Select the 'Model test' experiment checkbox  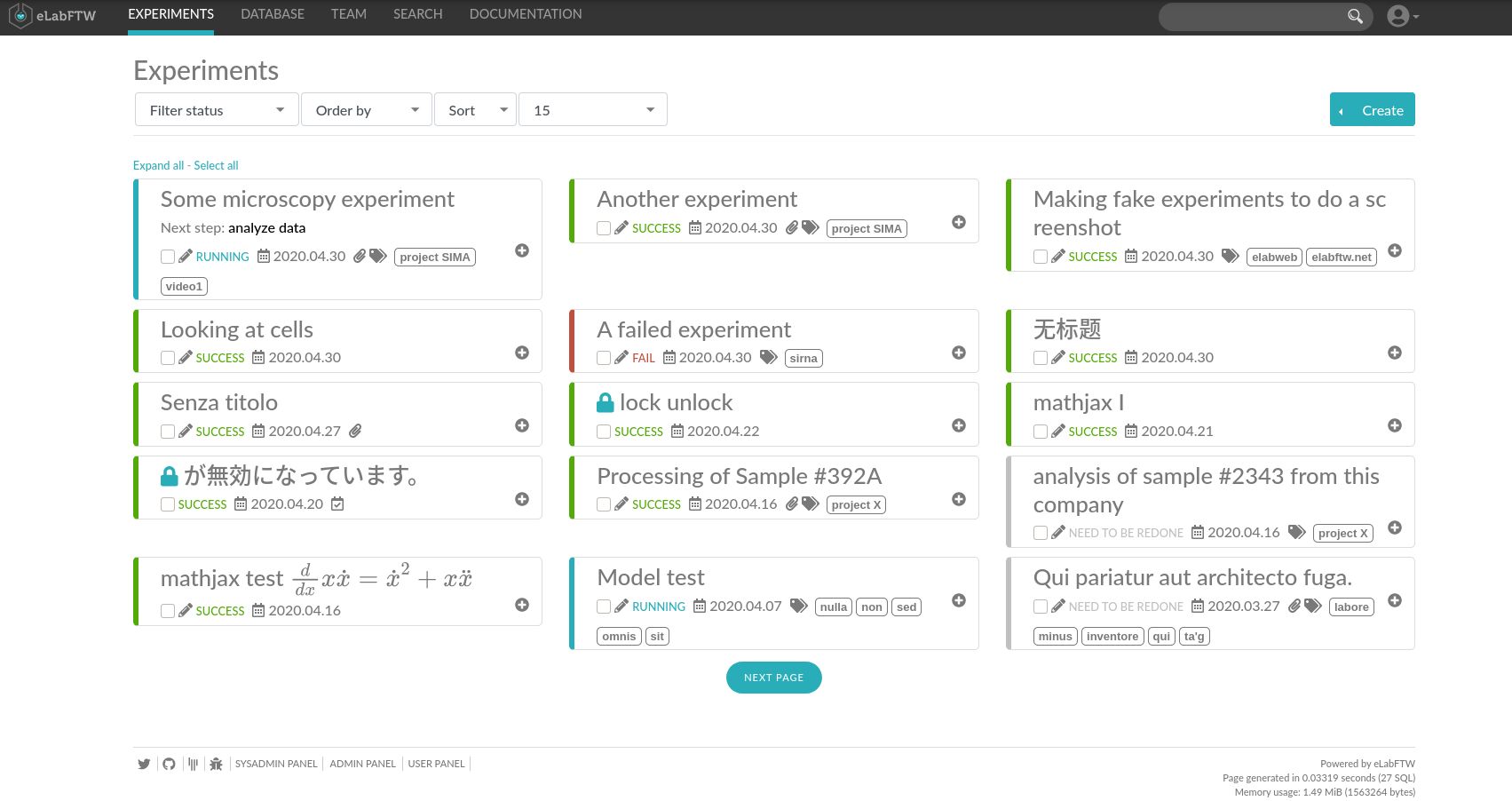604,607
